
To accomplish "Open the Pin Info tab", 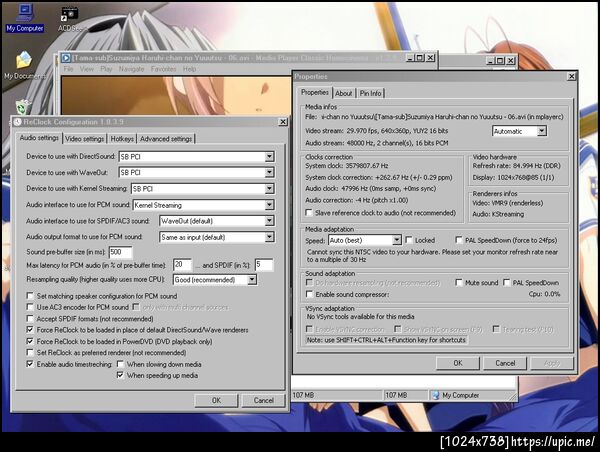I will tap(370, 93).
